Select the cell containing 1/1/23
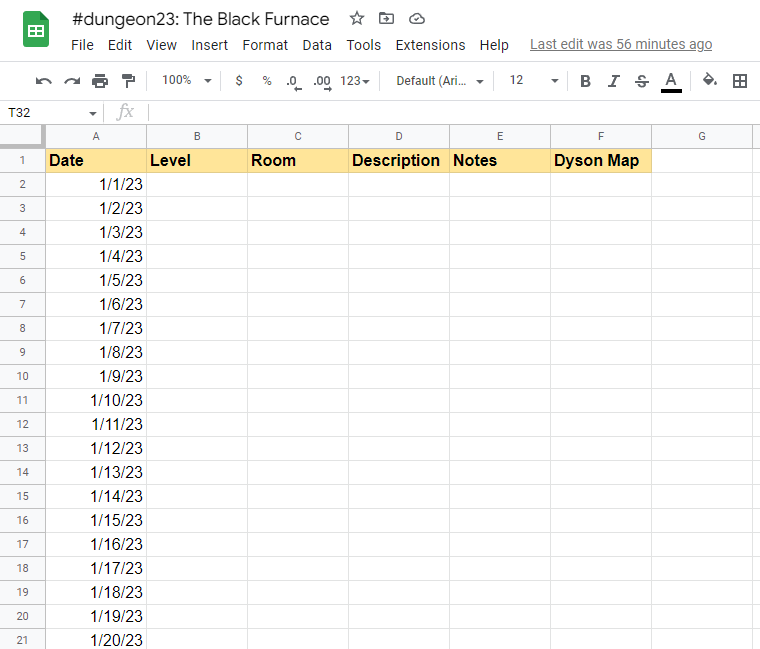The height and width of the screenshot is (649, 760). click(96, 185)
